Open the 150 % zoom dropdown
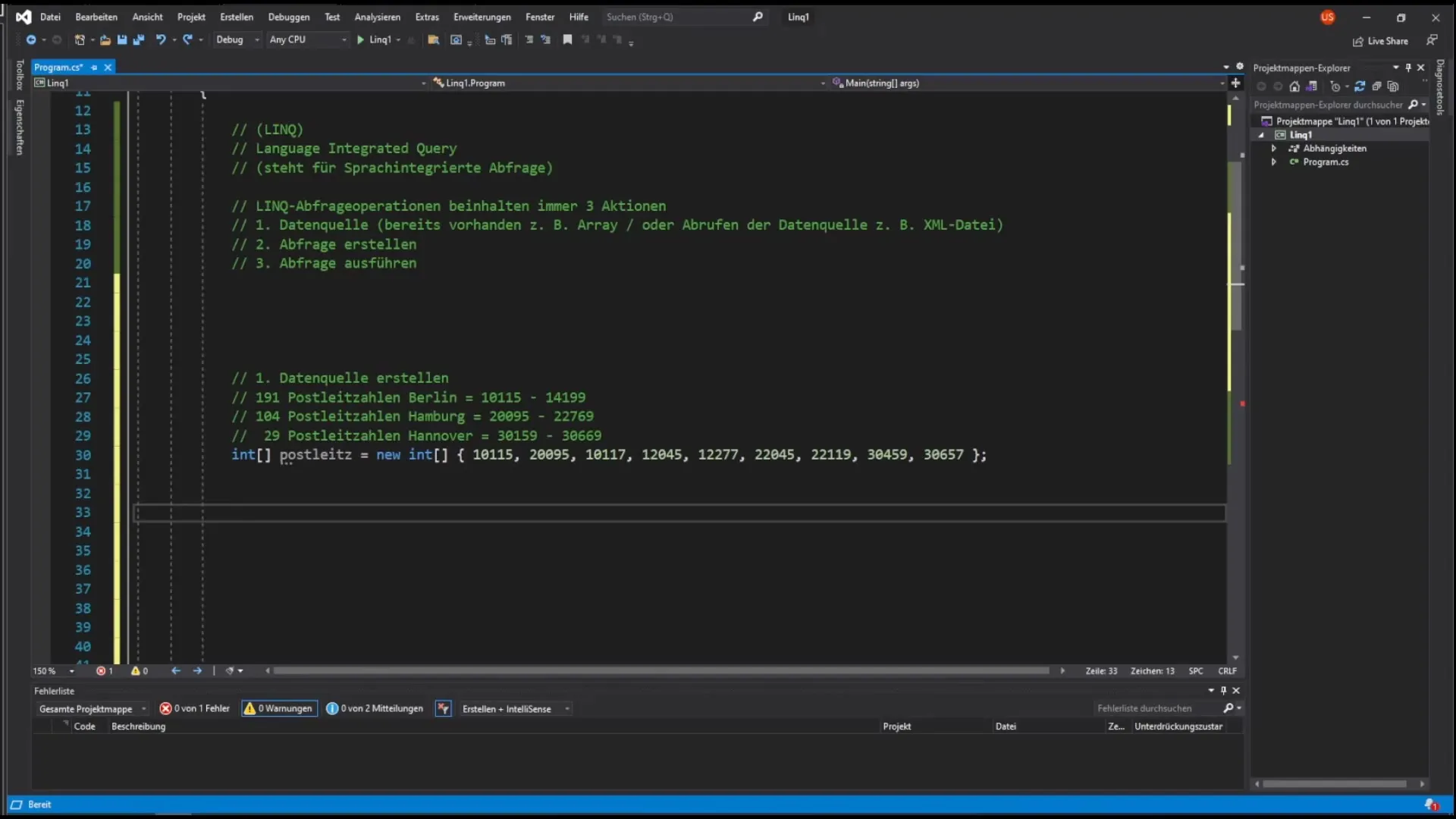Screen dimensions: 1456x819 coord(54,671)
